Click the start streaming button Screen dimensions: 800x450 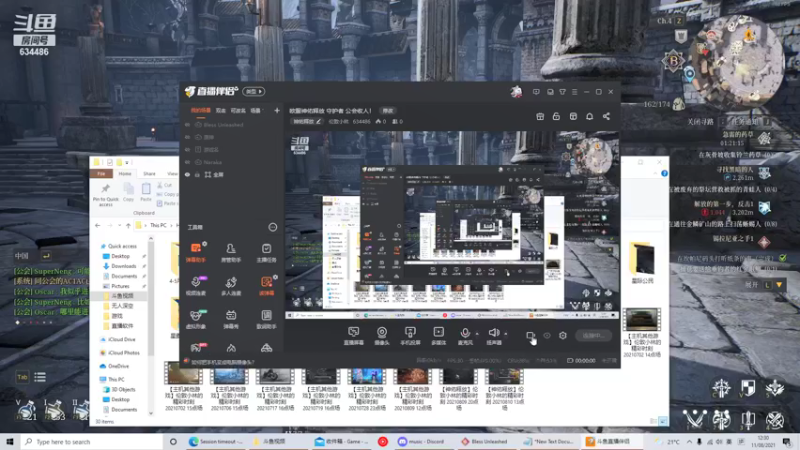click(x=593, y=335)
